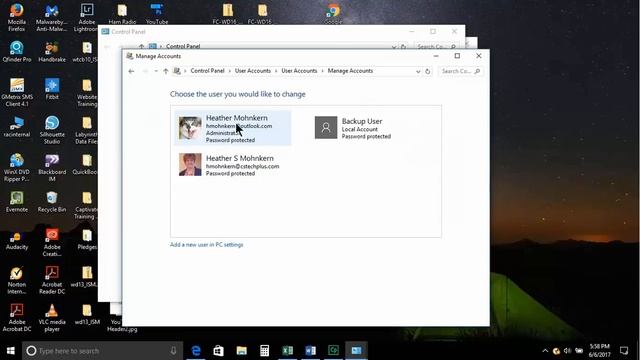Open WinX DVD Ripper desktop icon
Image resolution: width=640 pixels, height=360 pixels.
pyautogui.click(x=17, y=168)
